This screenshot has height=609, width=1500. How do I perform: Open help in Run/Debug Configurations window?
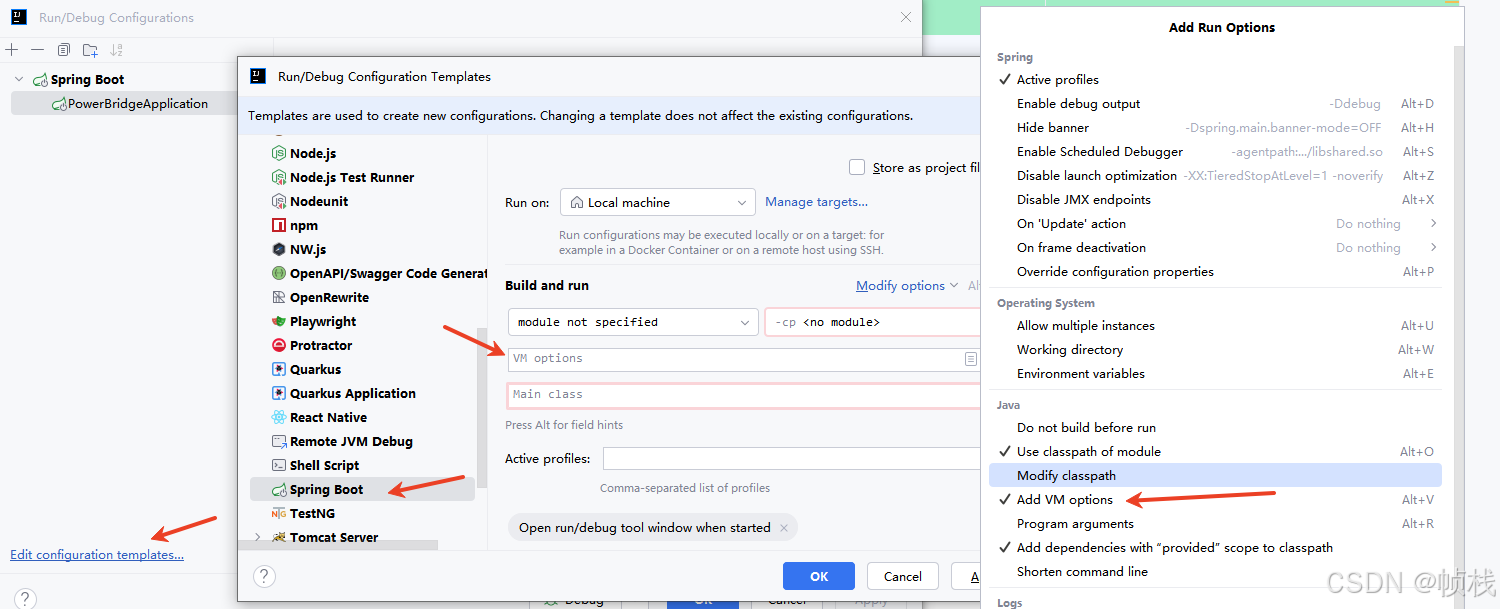tap(25, 599)
